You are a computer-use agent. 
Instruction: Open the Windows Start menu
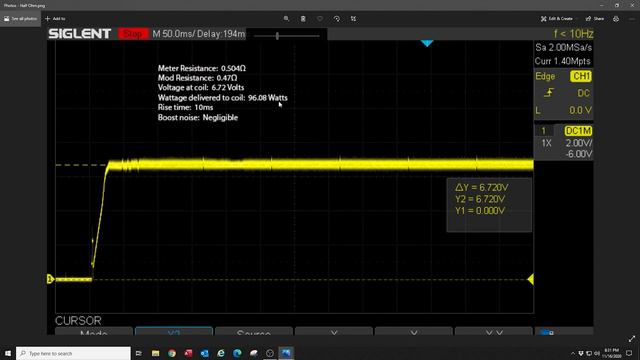[8, 353]
